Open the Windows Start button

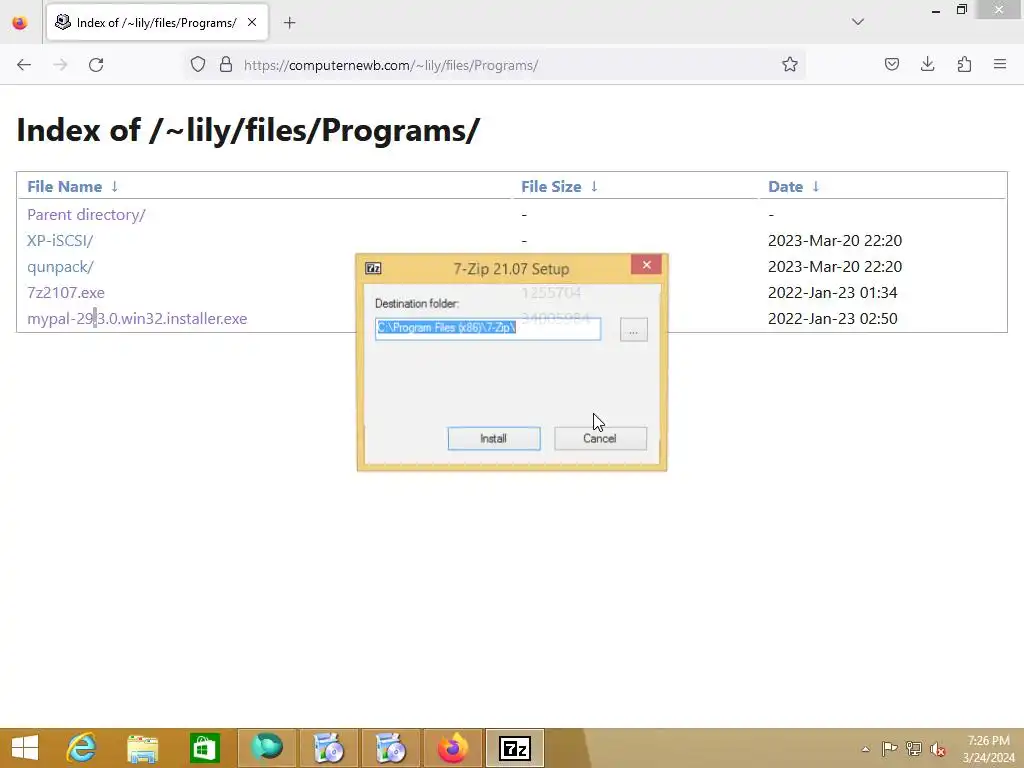tap(25, 748)
